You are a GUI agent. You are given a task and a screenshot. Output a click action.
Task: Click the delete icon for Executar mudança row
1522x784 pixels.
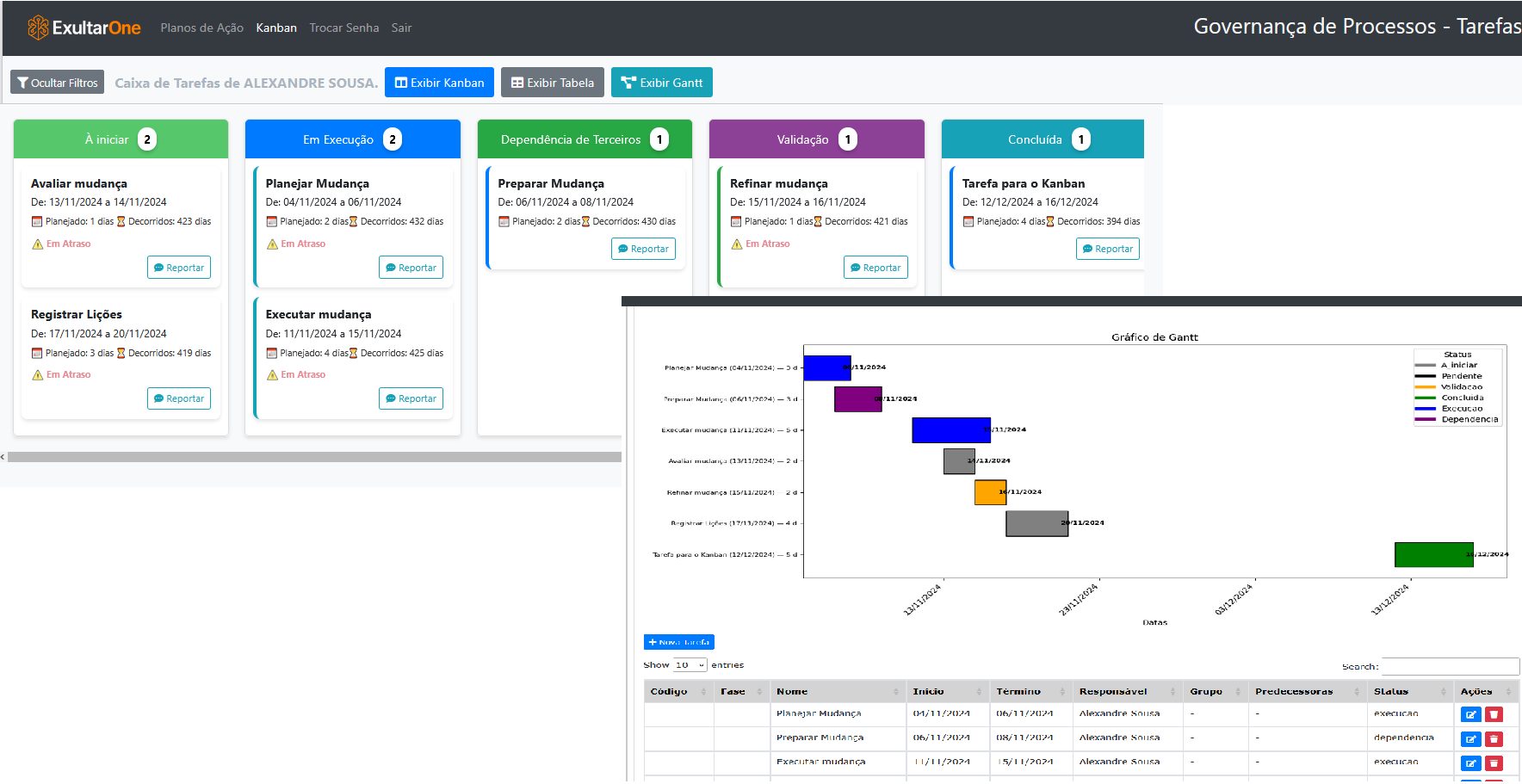coord(1494,763)
